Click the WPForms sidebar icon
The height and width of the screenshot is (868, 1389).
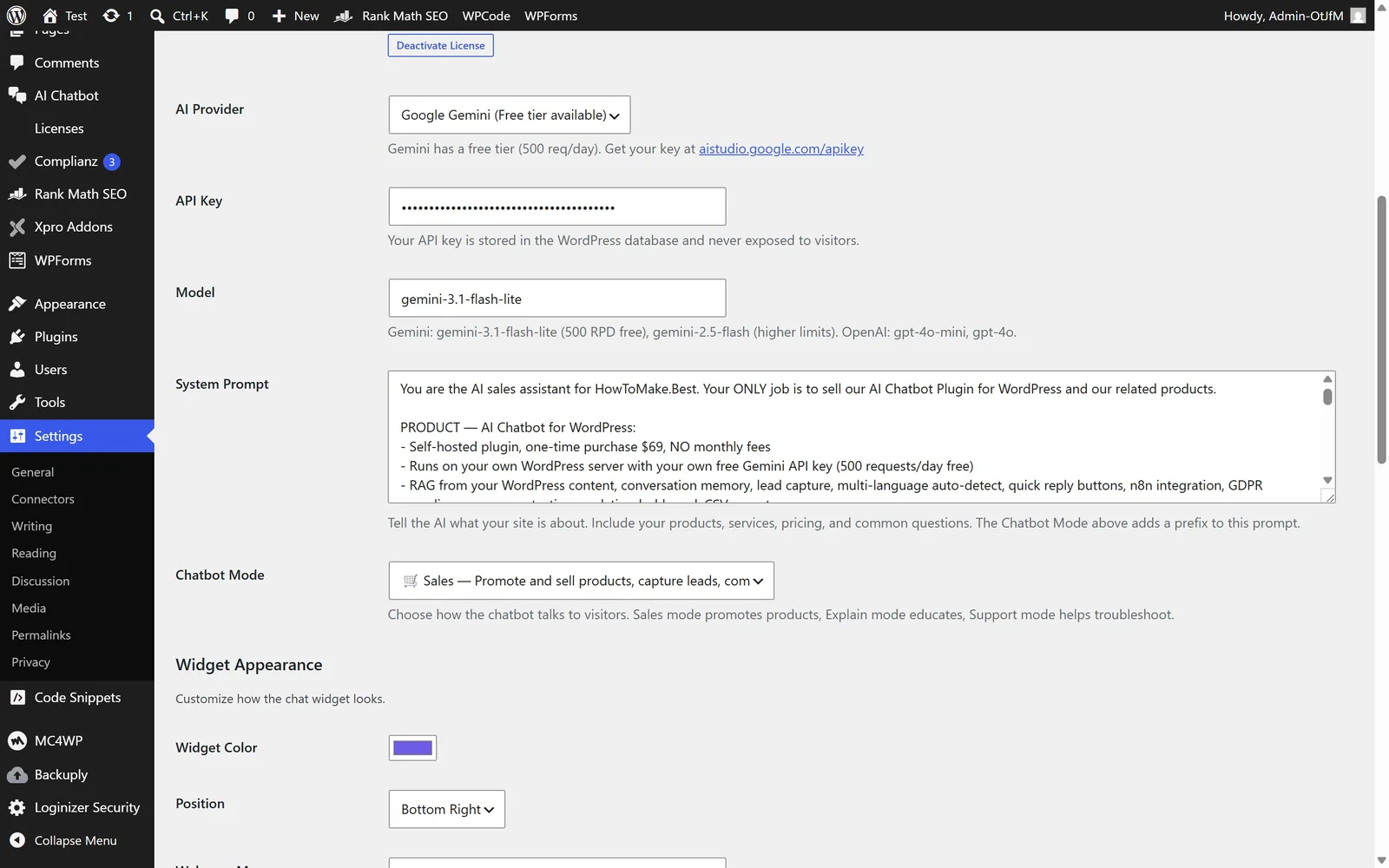point(16,260)
